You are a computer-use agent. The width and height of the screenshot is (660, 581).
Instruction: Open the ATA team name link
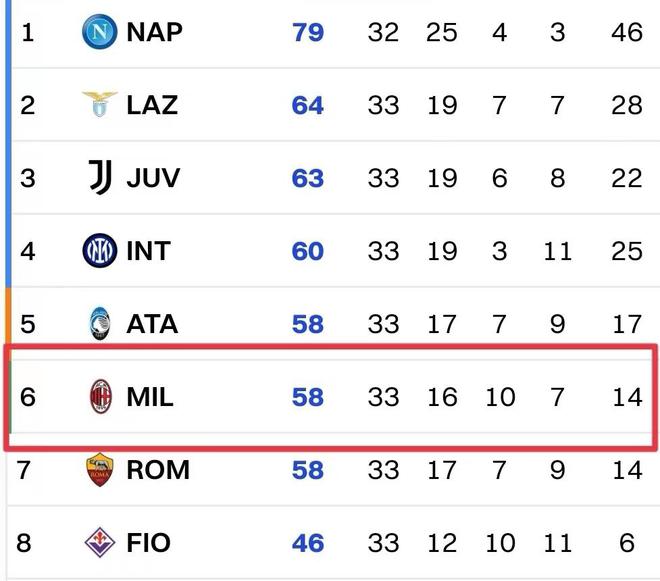(x=152, y=323)
